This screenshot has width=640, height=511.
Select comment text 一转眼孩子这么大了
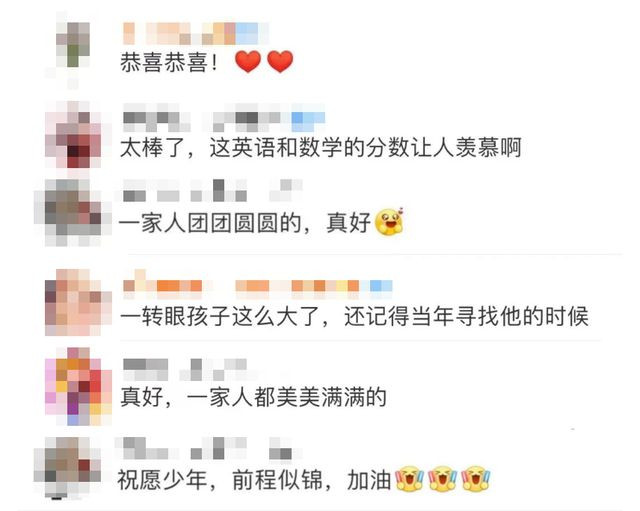pos(222,316)
